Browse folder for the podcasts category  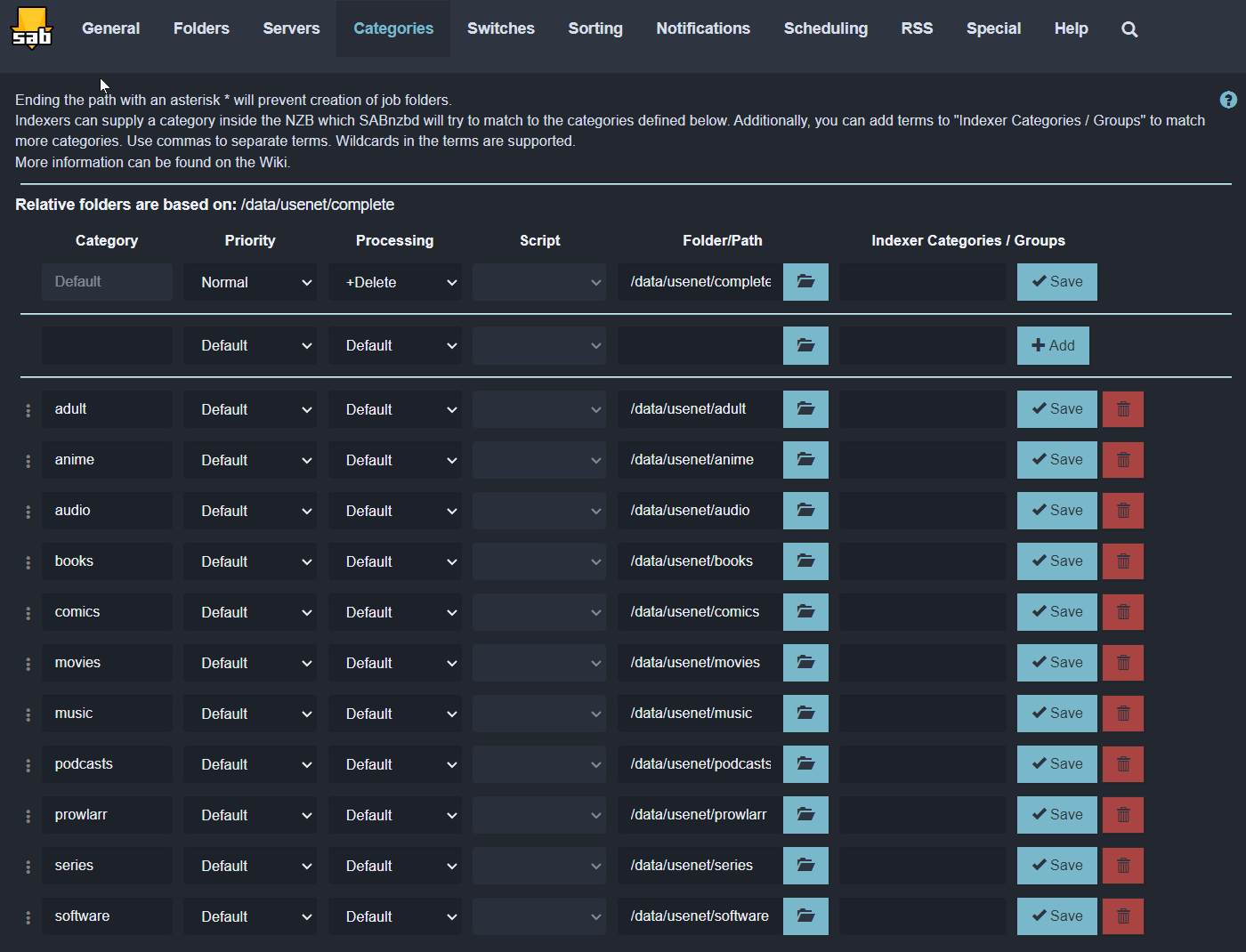click(x=805, y=764)
